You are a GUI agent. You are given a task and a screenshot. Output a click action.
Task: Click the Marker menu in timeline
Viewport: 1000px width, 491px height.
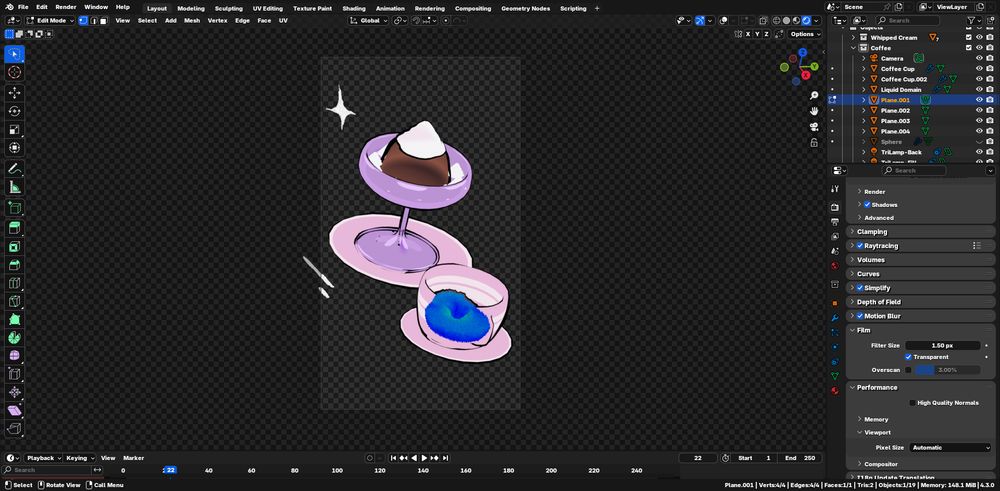(133, 458)
